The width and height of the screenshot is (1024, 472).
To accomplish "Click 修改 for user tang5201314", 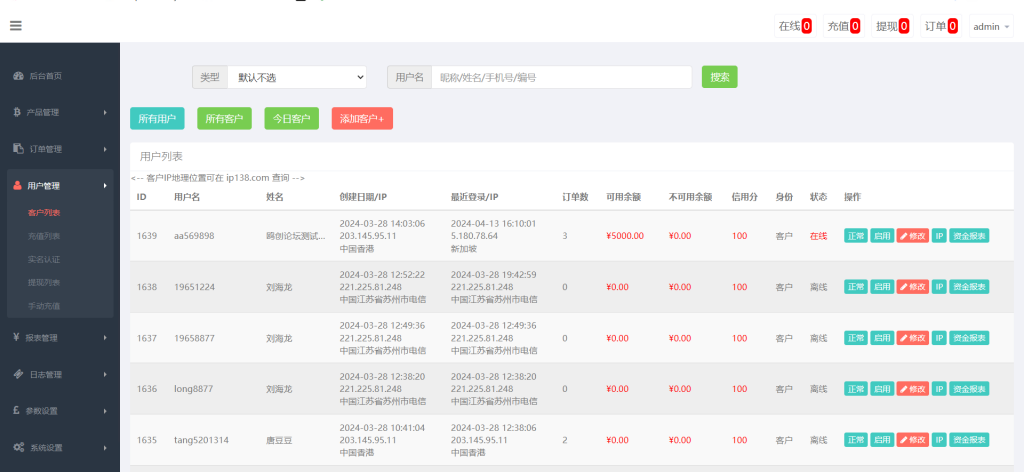I will click(912, 439).
